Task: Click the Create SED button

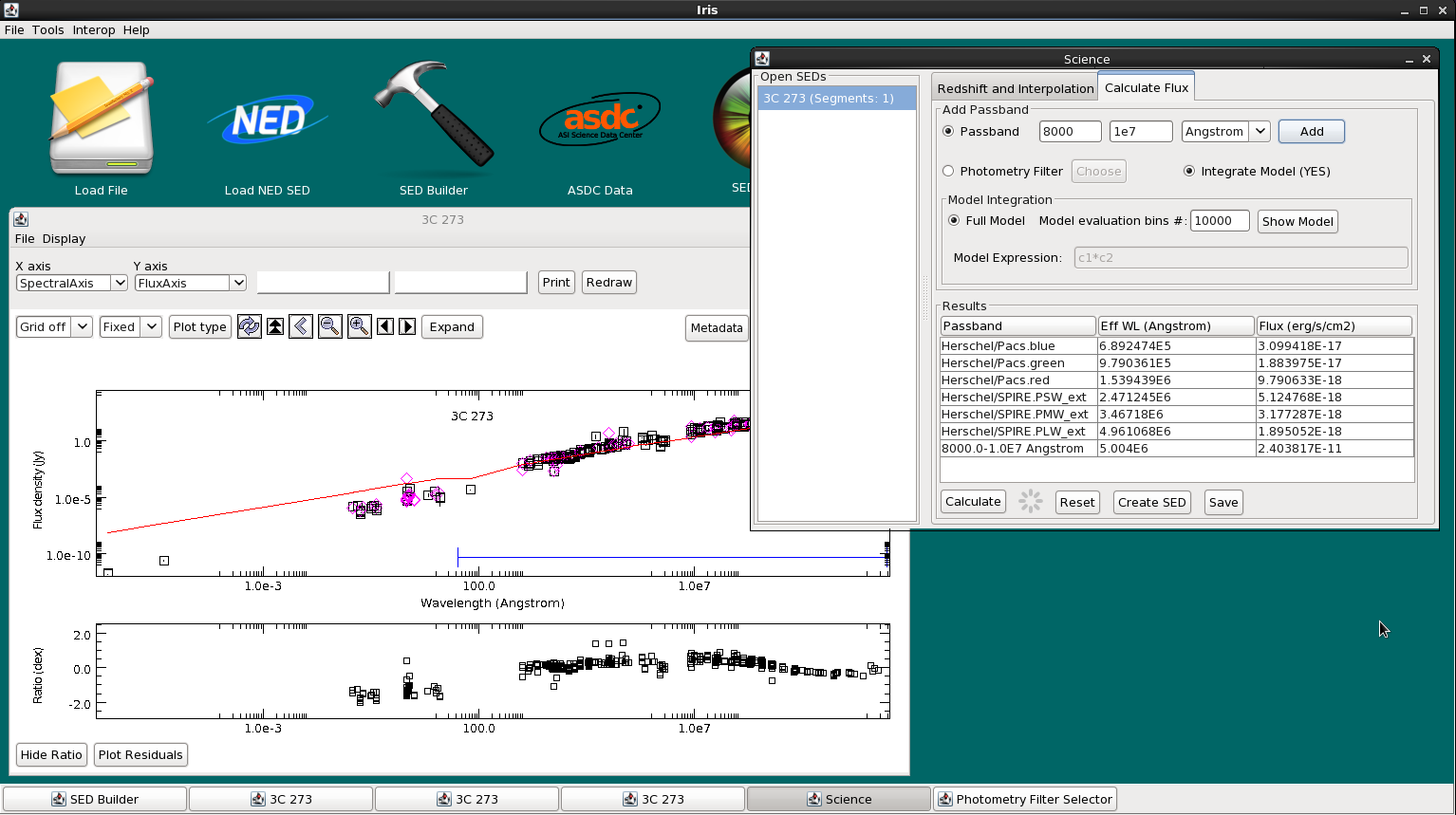Action: pyautogui.click(x=1151, y=503)
